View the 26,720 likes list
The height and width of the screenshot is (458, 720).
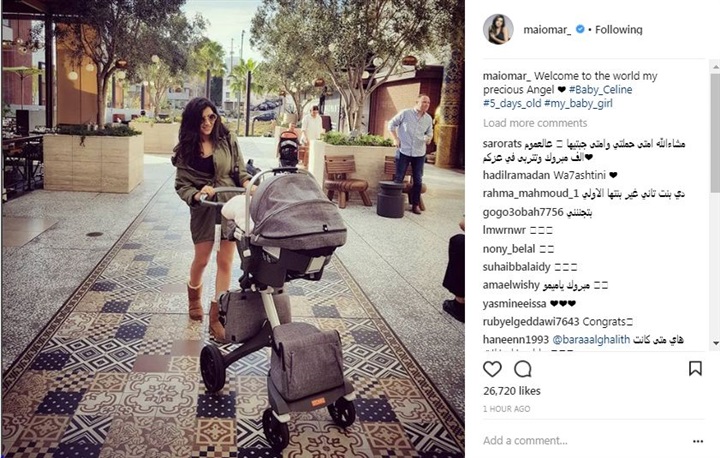(512, 391)
